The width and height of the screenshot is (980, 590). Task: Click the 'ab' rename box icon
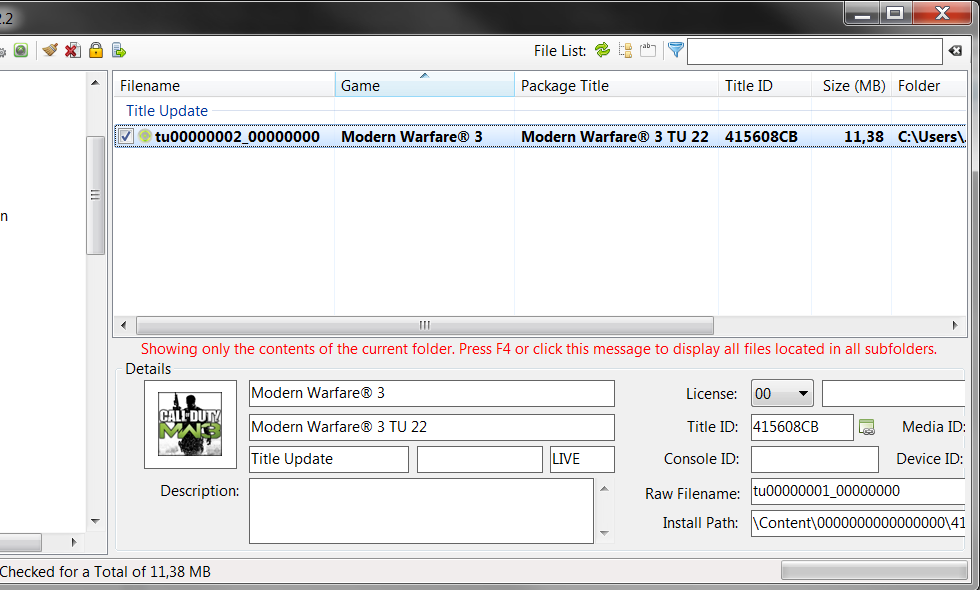click(648, 50)
